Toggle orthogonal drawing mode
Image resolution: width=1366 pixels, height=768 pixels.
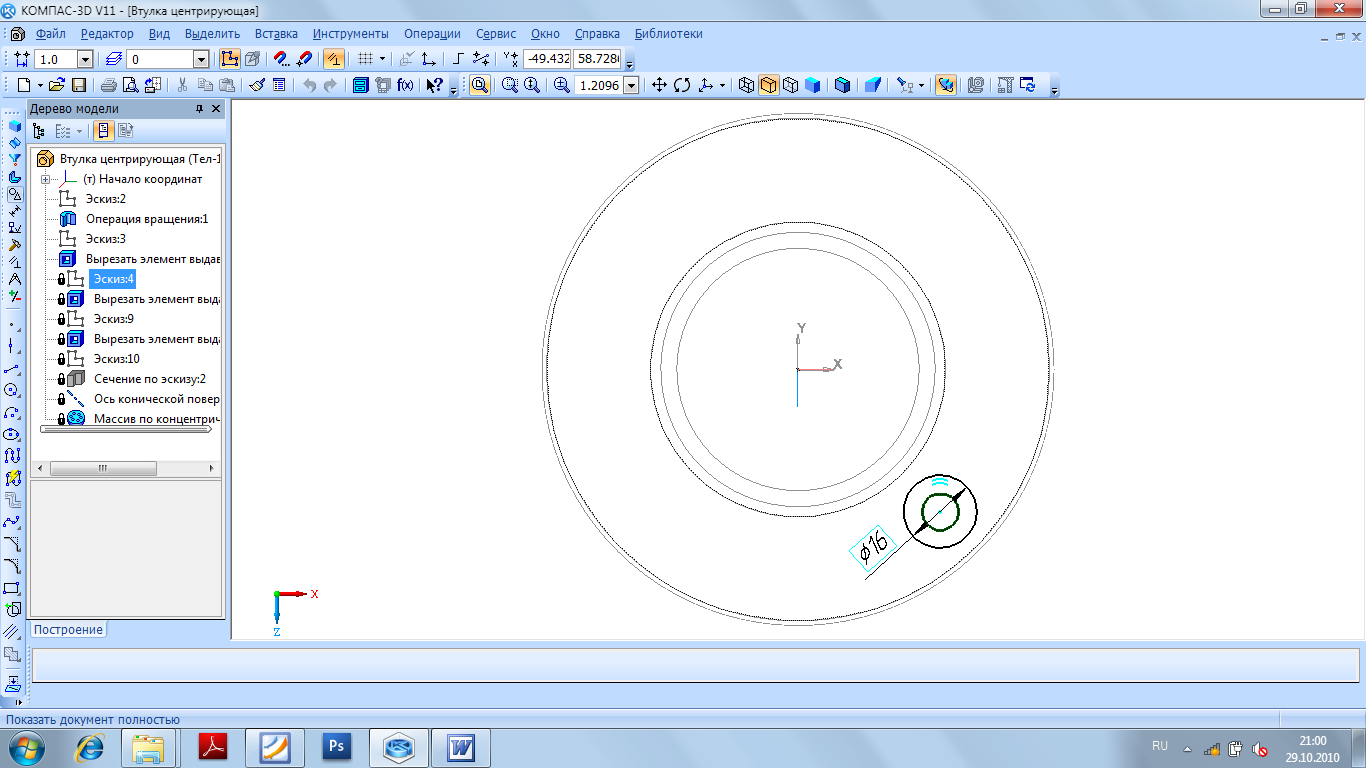457,59
